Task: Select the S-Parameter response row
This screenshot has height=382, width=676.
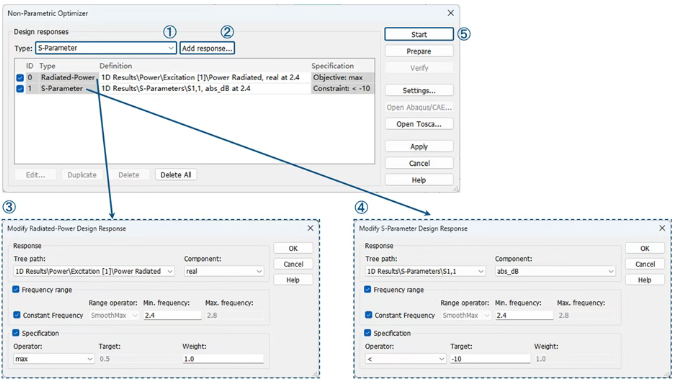Action: 194,88
